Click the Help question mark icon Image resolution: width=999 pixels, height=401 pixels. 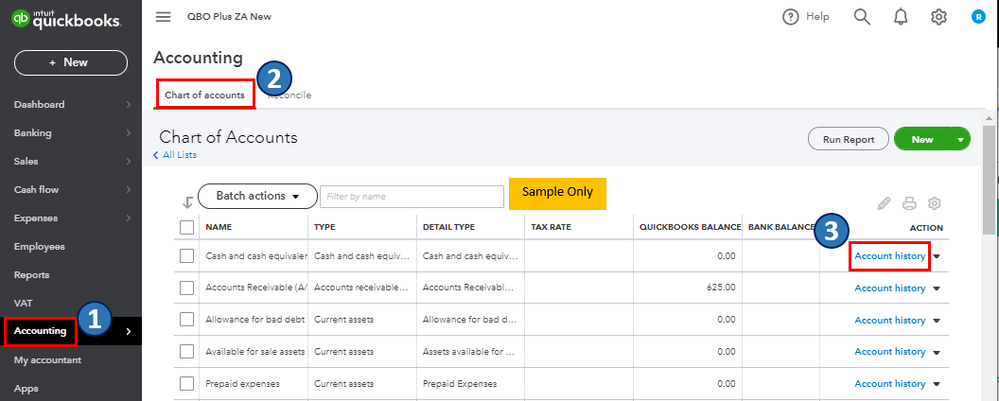pos(791,17)
